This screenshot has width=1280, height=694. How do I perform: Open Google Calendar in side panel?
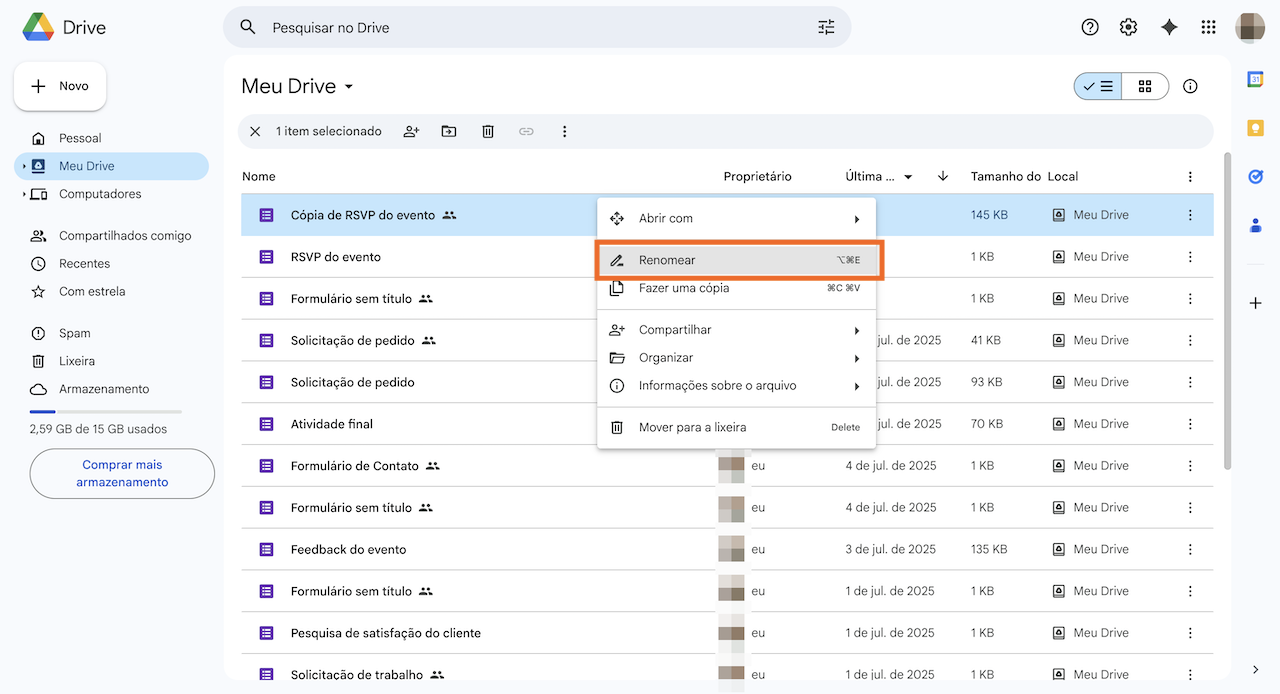tap(1256, 80)
